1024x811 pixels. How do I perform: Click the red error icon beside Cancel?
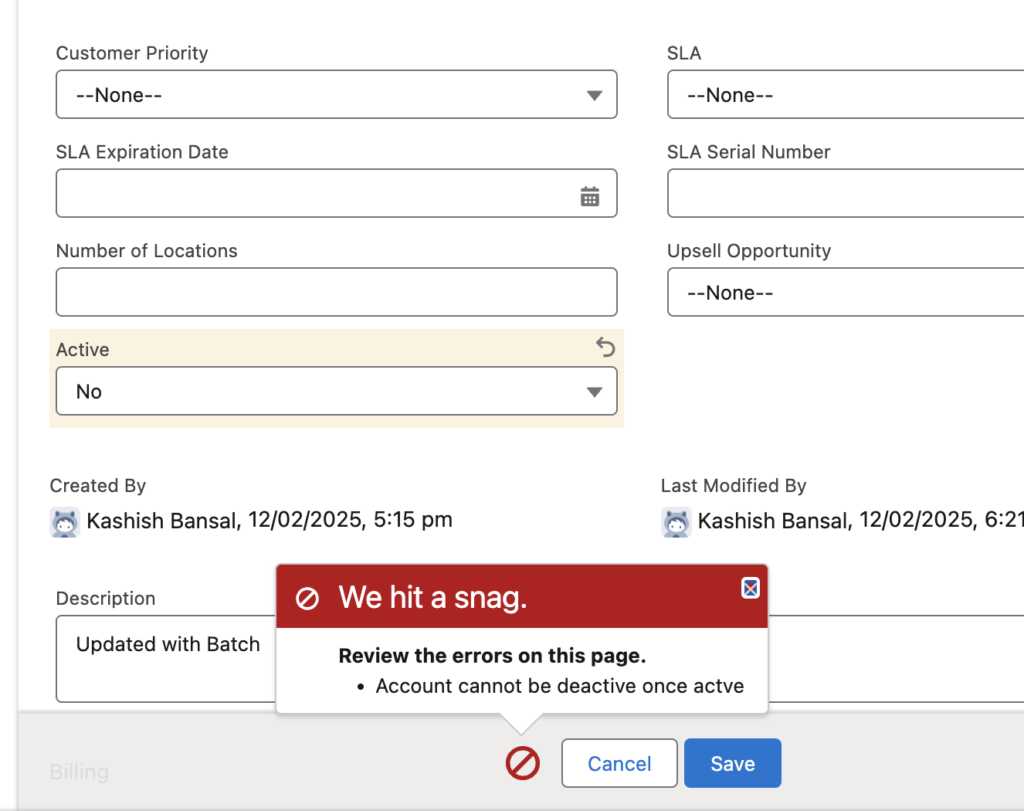522,764
